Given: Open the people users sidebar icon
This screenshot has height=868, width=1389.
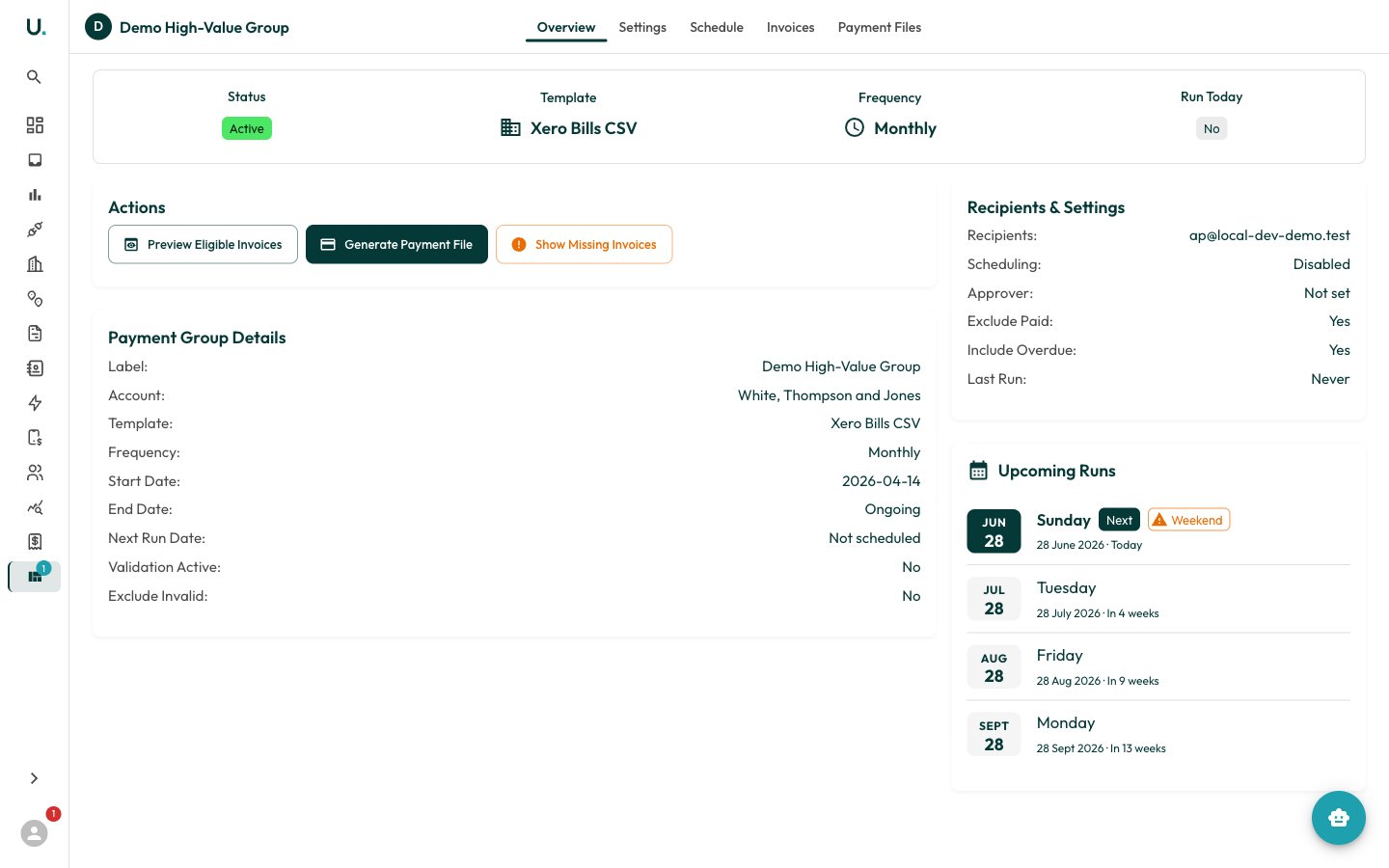Looking at the screenshot, I should coord(35,473).
